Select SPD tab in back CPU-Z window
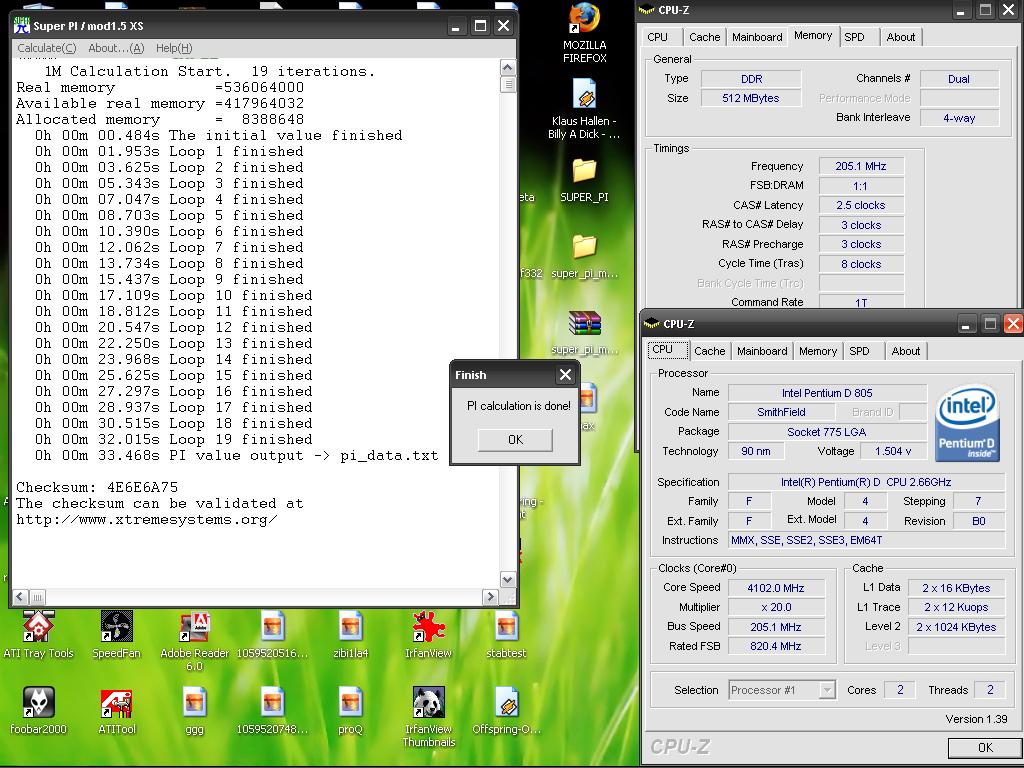 854,37
